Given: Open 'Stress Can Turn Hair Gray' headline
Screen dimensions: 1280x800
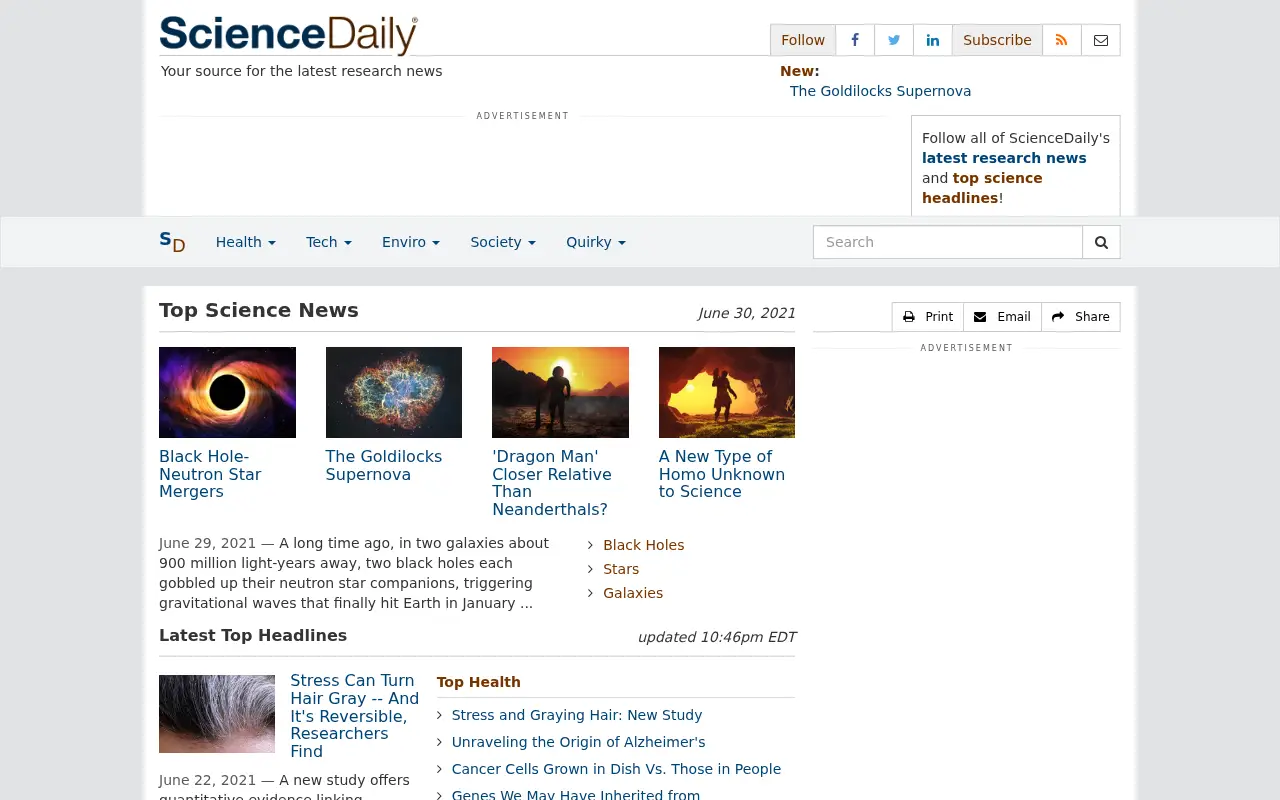Looking at the screenshot, I should pos(355,716).
